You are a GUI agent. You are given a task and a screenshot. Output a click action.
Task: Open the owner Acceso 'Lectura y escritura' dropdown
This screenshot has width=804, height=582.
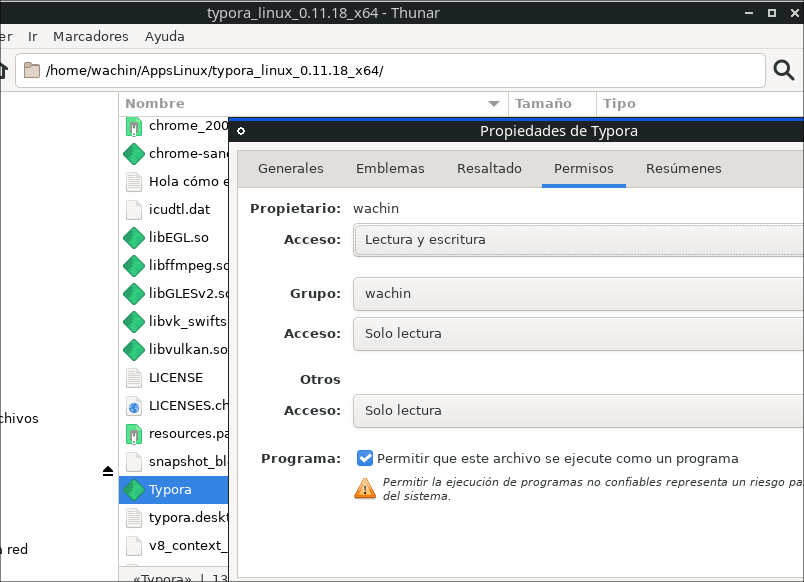578,240
